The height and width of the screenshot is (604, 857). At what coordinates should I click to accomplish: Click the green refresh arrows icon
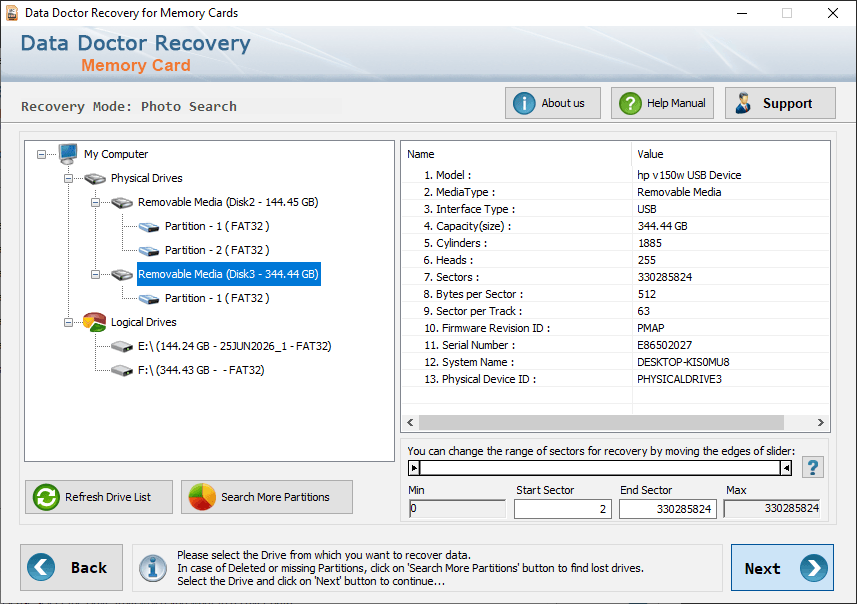pos(46,497)
